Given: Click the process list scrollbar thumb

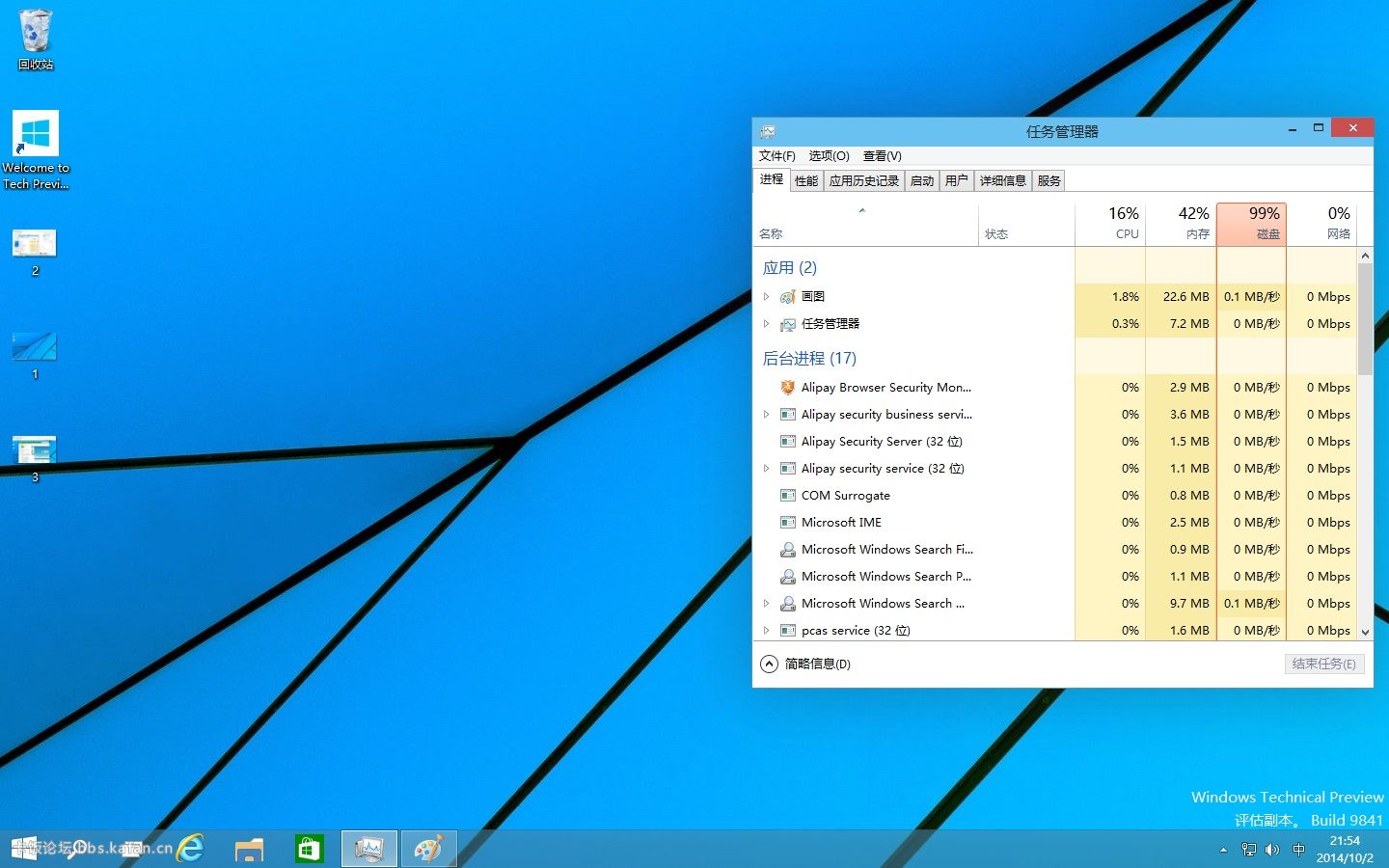Looking at the screenshot, I should [x=1365, y=318].
